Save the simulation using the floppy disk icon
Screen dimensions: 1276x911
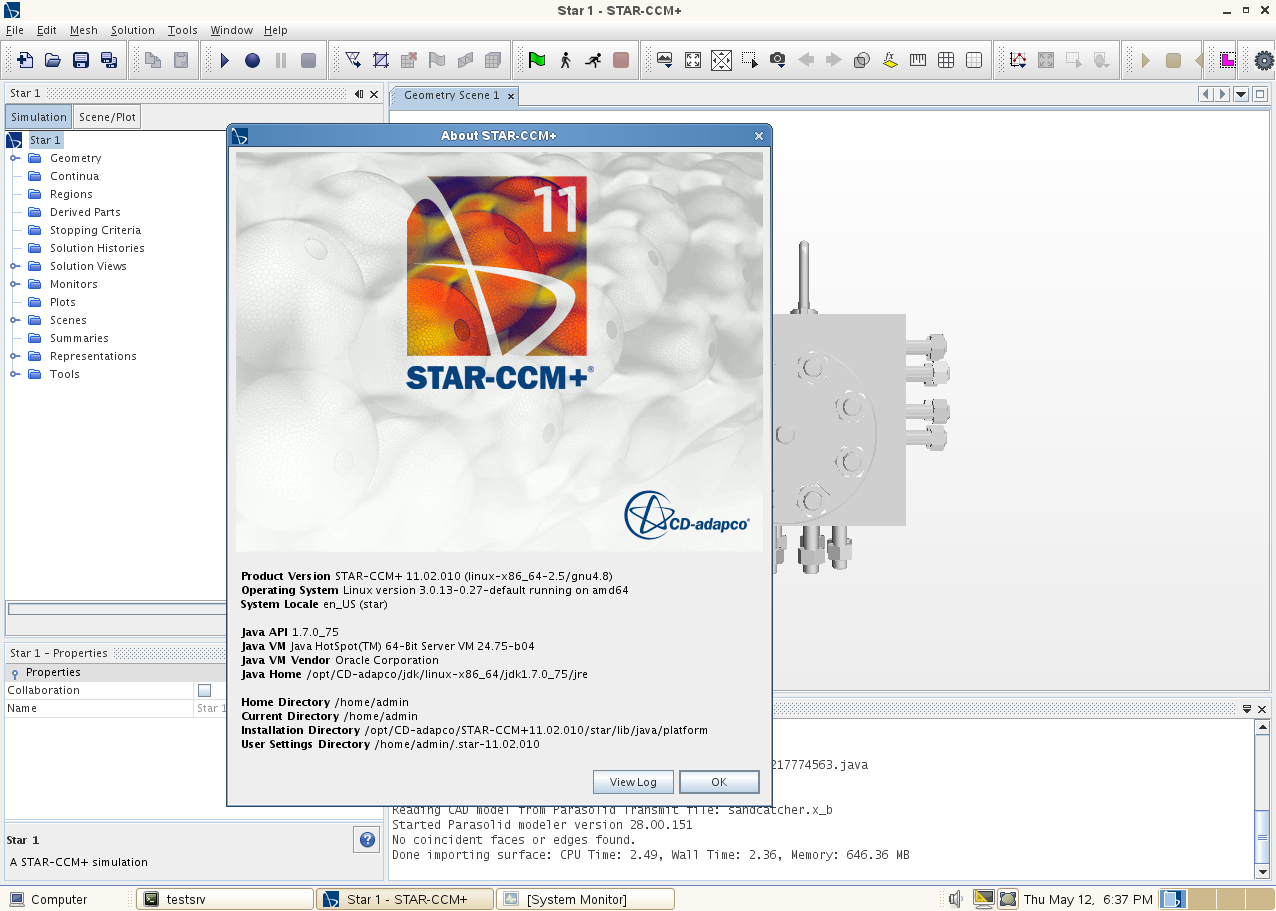coord(81,60)
